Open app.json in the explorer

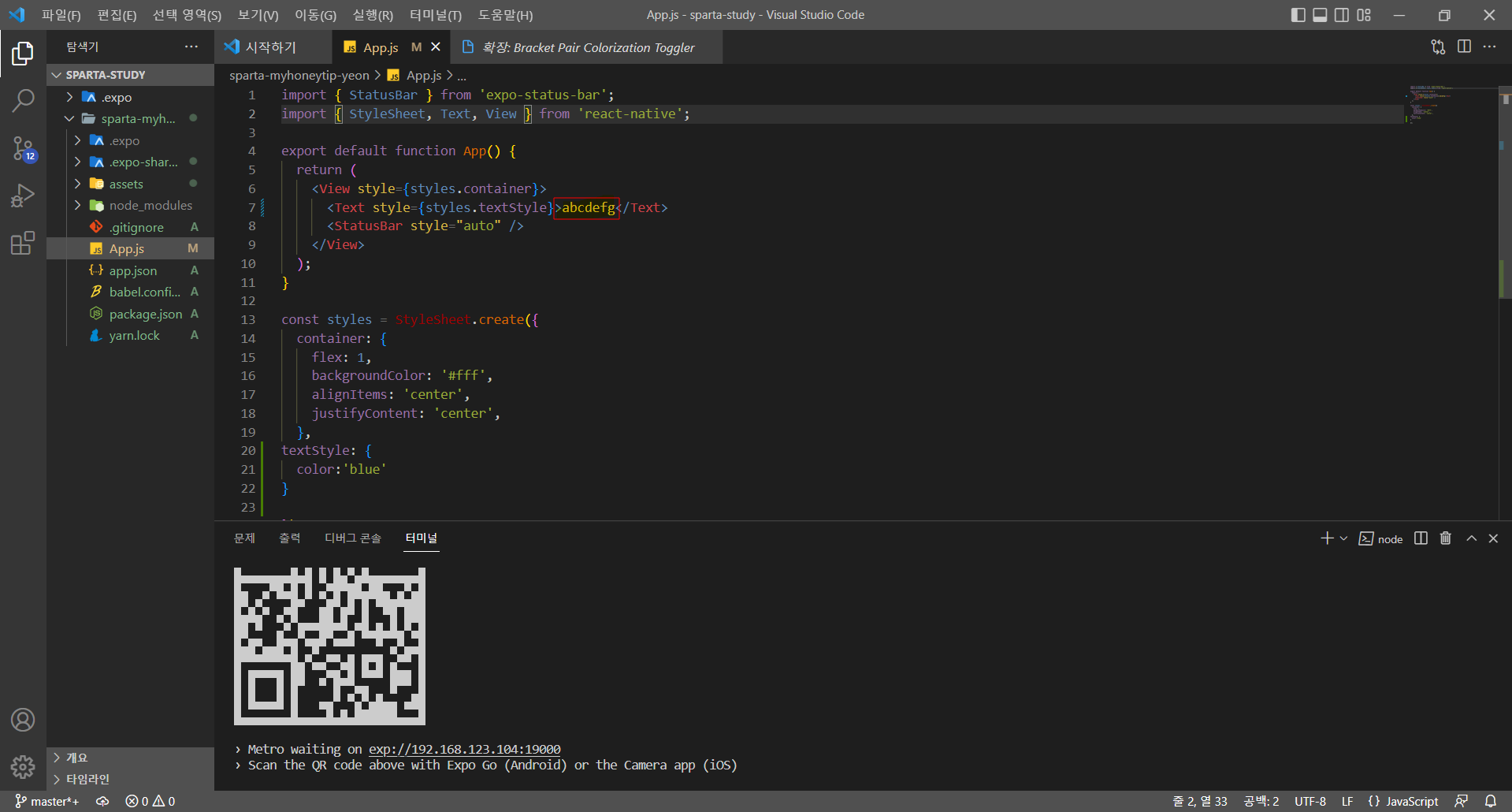pos(130,270)
